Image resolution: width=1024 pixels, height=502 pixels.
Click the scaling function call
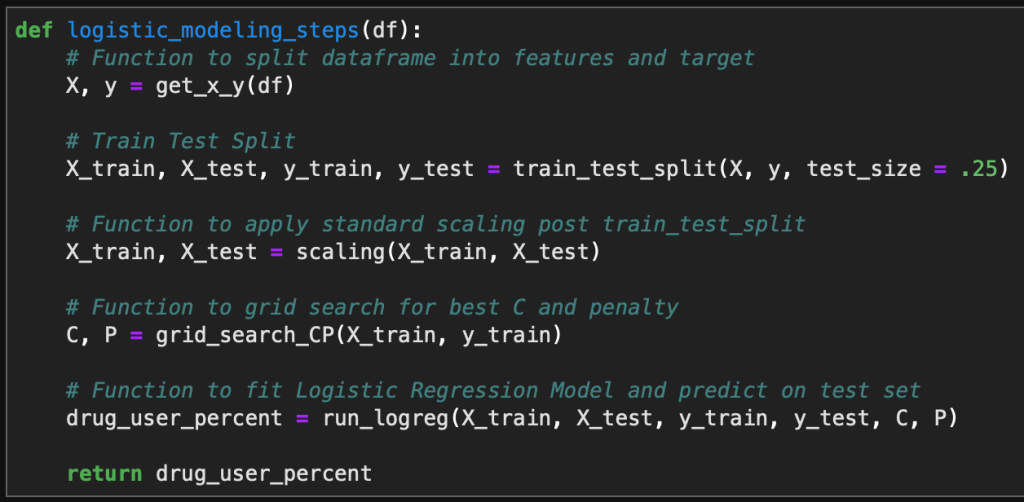pos(340,252)
